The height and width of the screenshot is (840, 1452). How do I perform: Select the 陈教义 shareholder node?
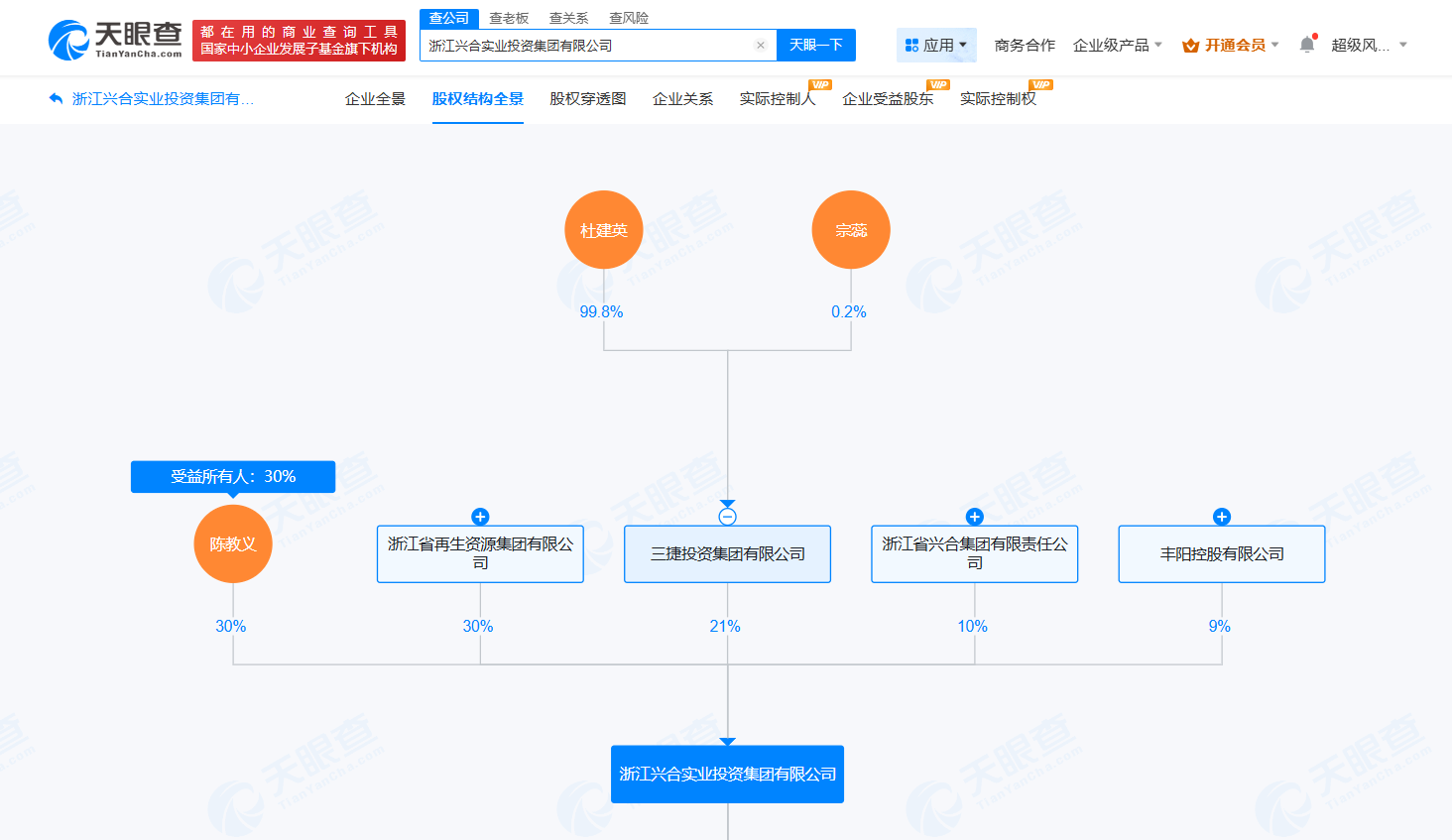[233, 544]
